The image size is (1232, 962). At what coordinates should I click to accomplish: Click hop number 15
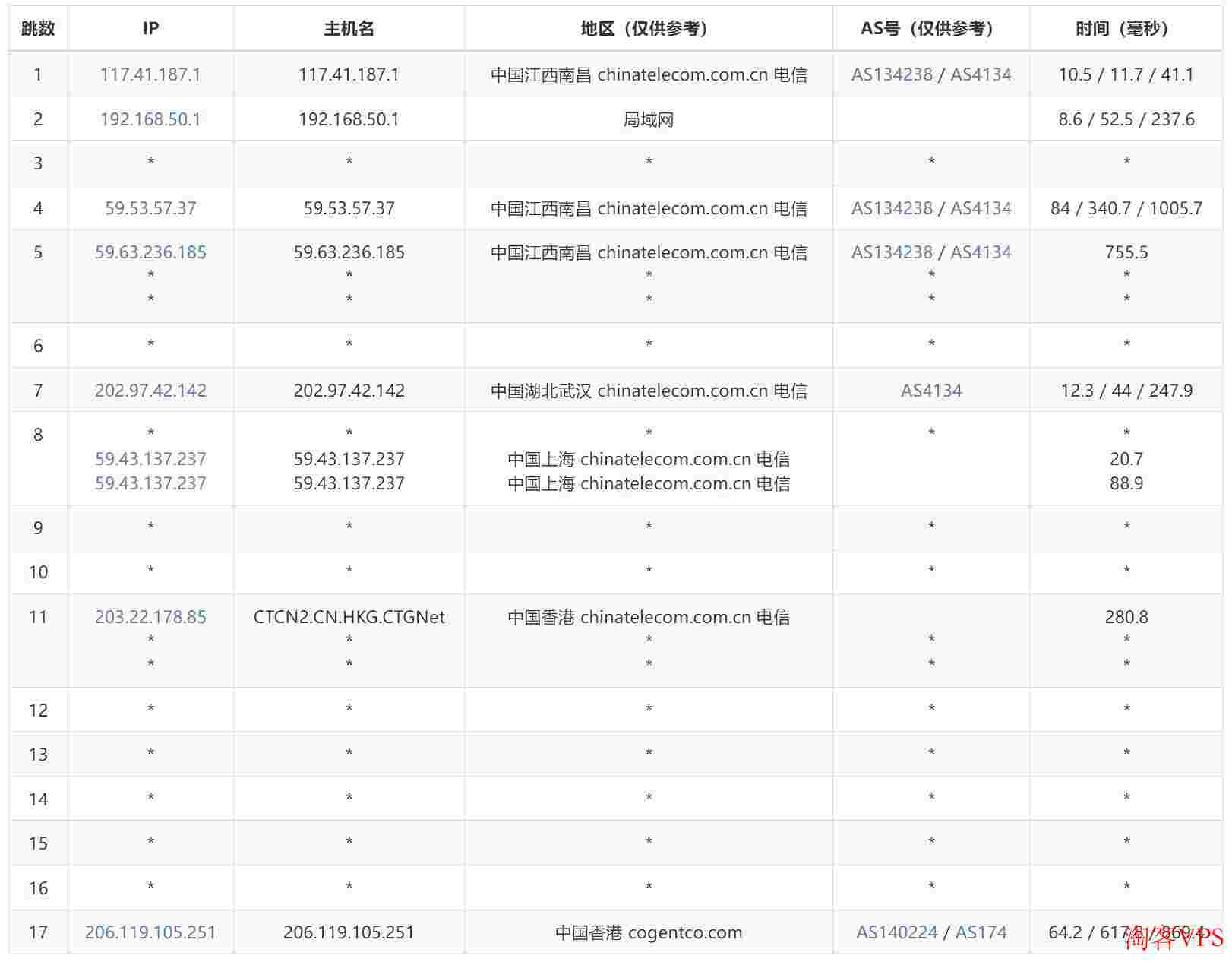[38, 843]
